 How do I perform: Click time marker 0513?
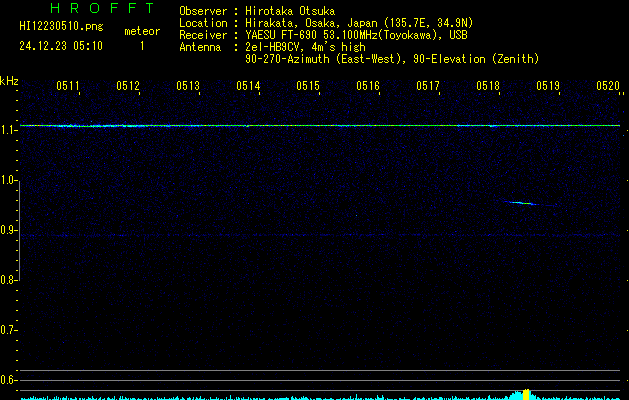188,86
